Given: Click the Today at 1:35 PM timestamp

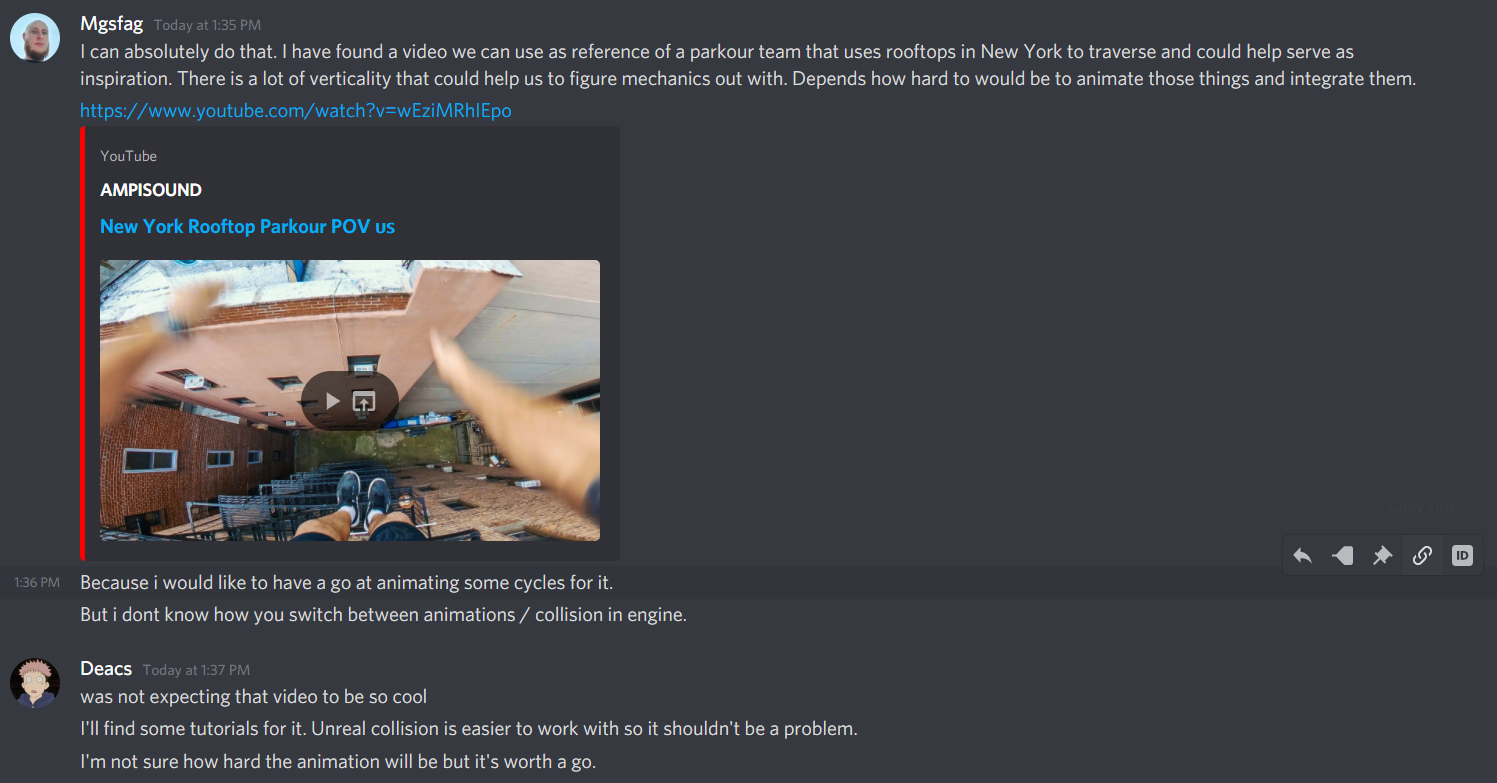Looking at the screenshot, I should click(207, 25).
